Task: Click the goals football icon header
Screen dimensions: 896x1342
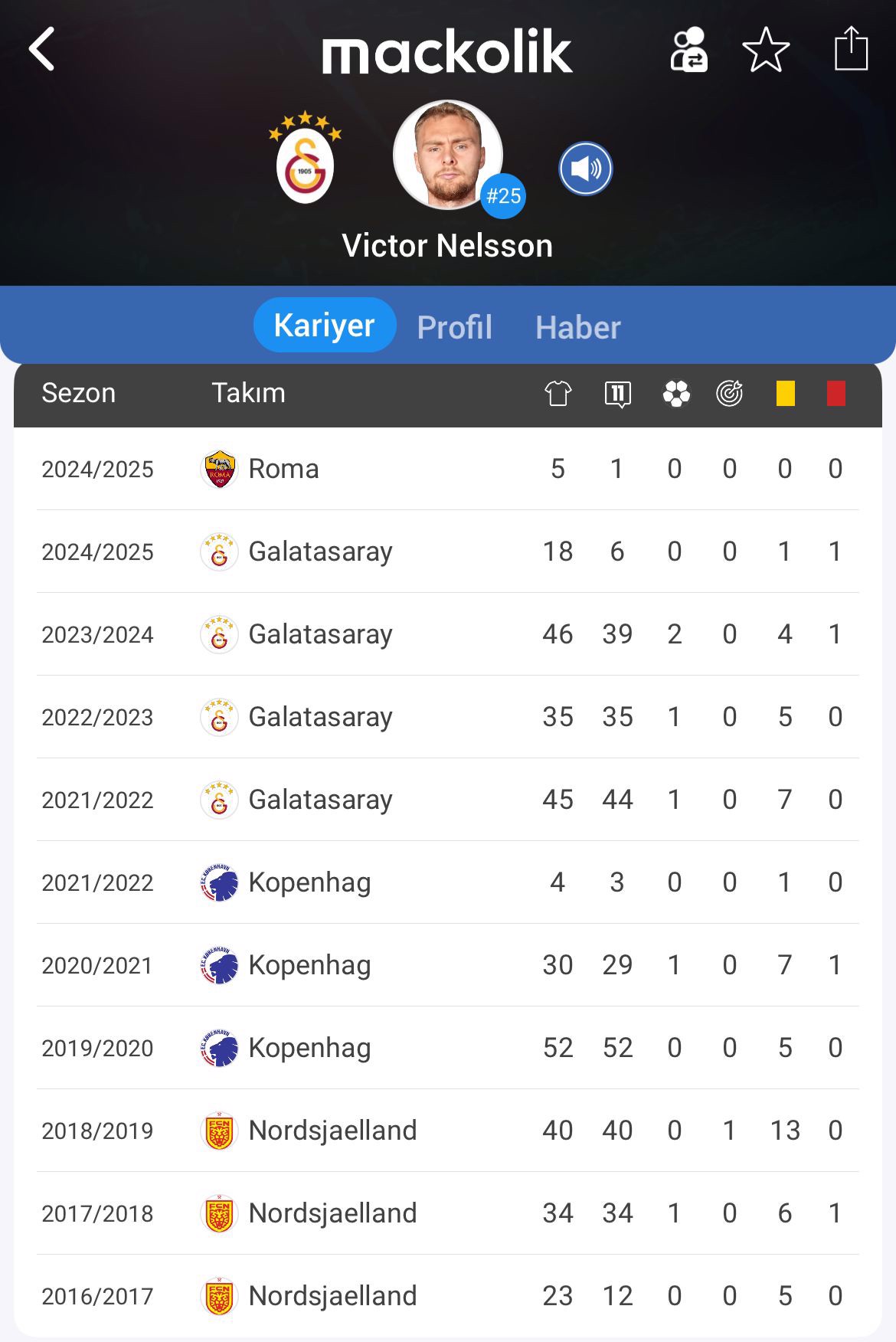Action: coord(676,394)
